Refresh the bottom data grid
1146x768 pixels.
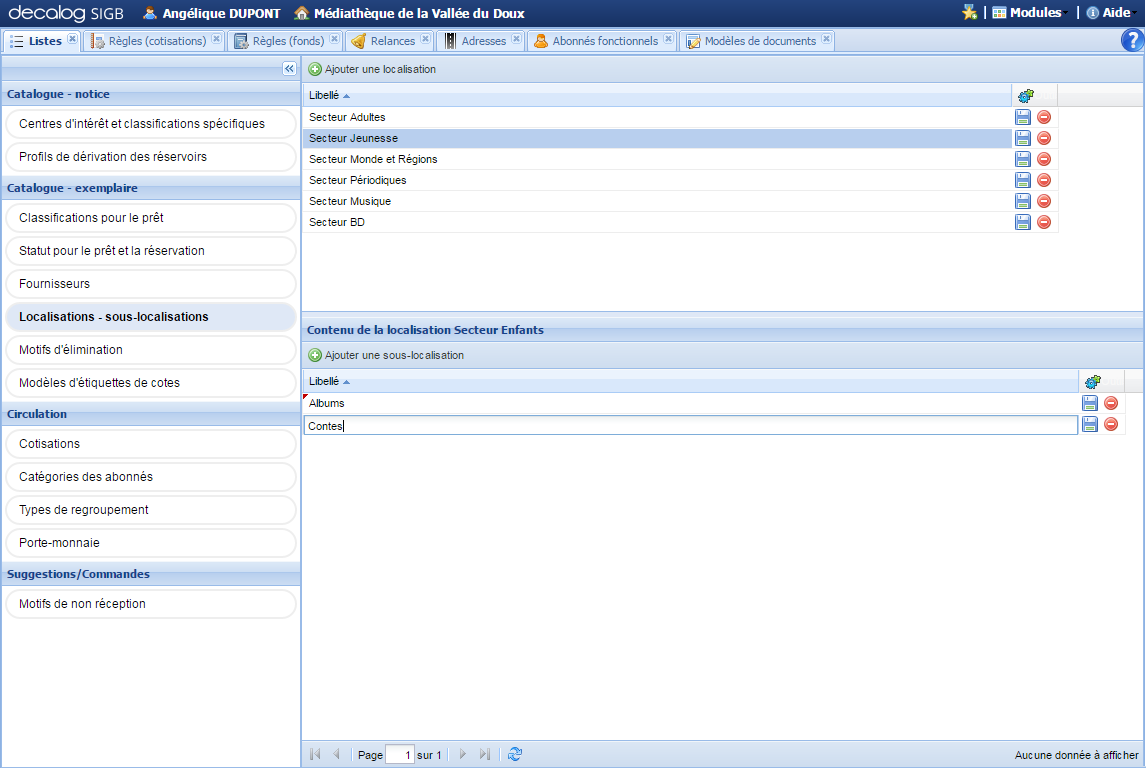point(514,754)
